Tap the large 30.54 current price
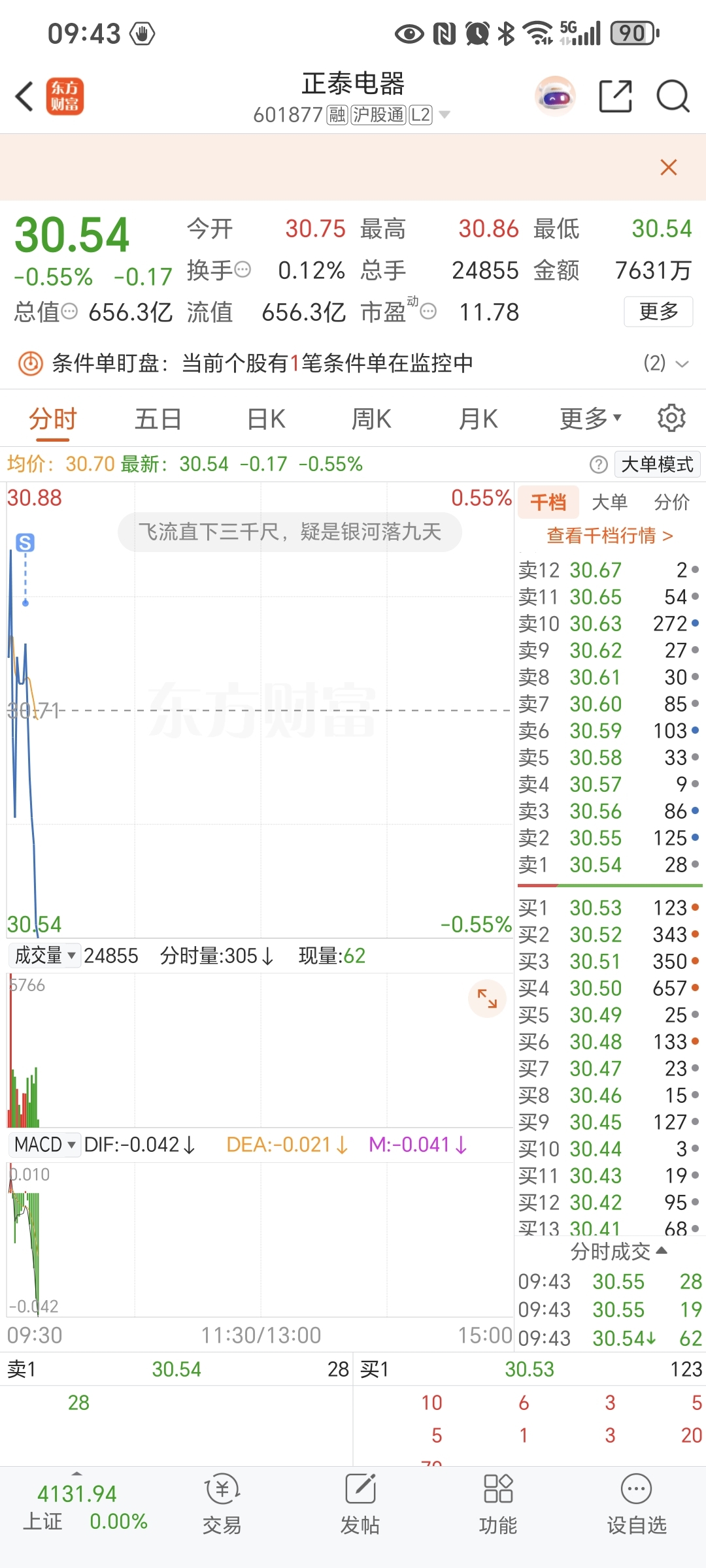 point(72,235)
